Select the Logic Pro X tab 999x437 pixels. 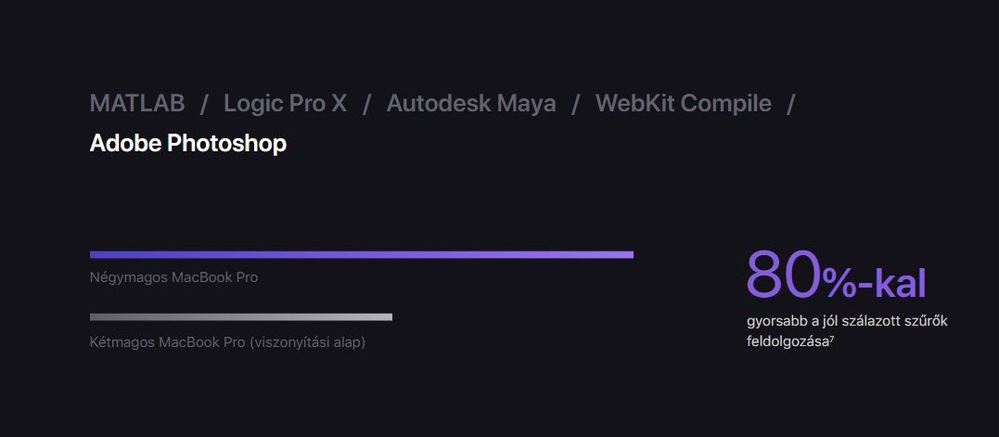point(285,103)
